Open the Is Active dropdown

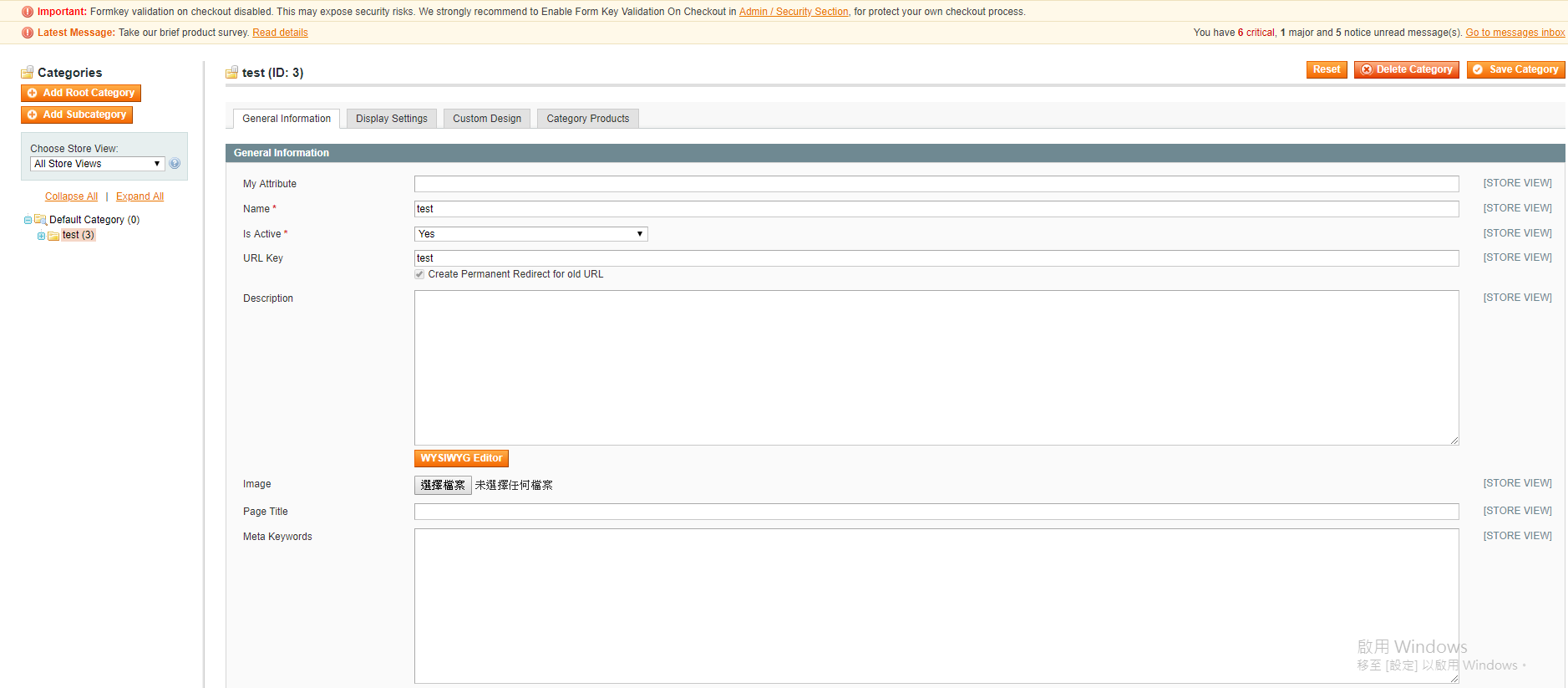[x=530, y=234]
